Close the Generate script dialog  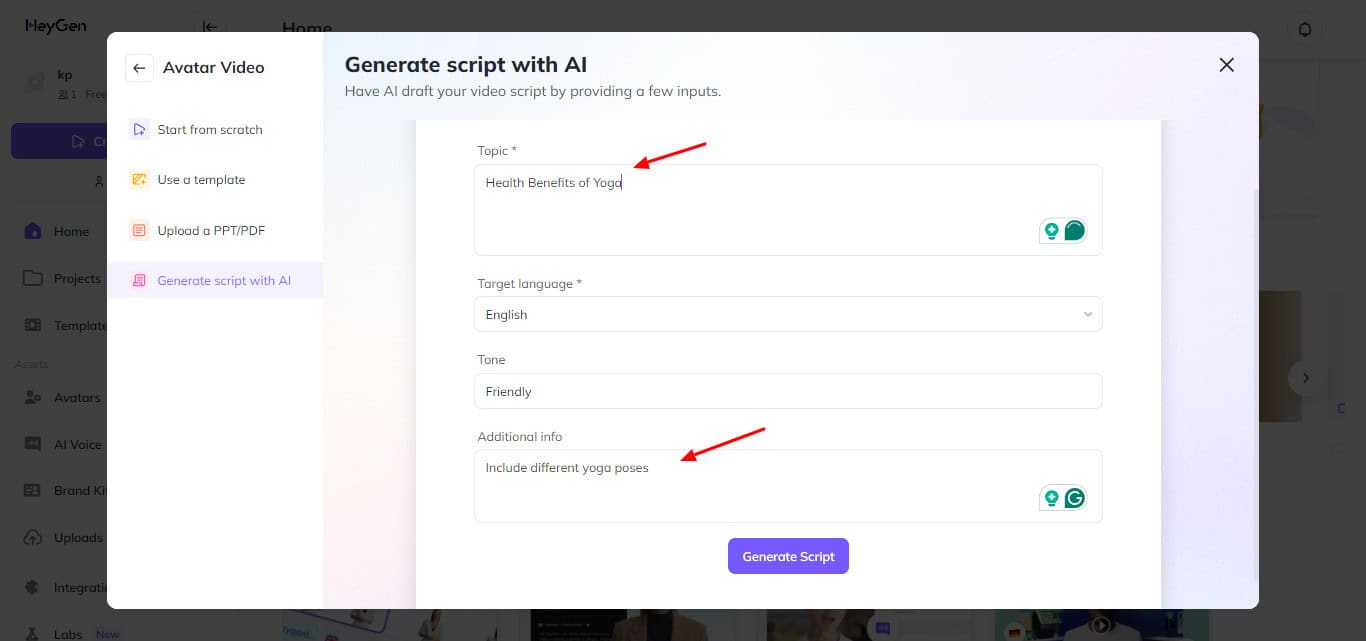(1226, 65)
